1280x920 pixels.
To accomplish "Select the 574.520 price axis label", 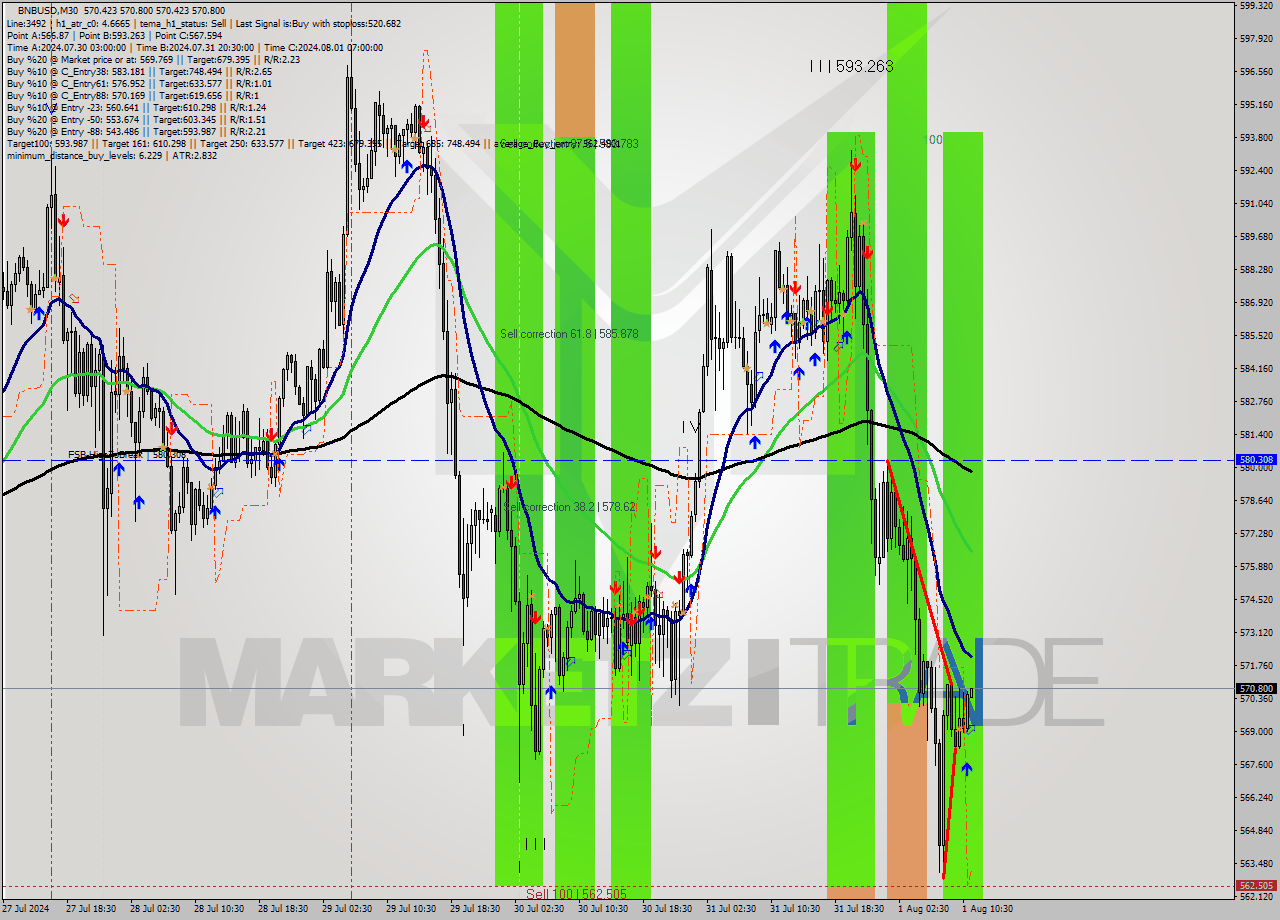I will pos(1256,599).
